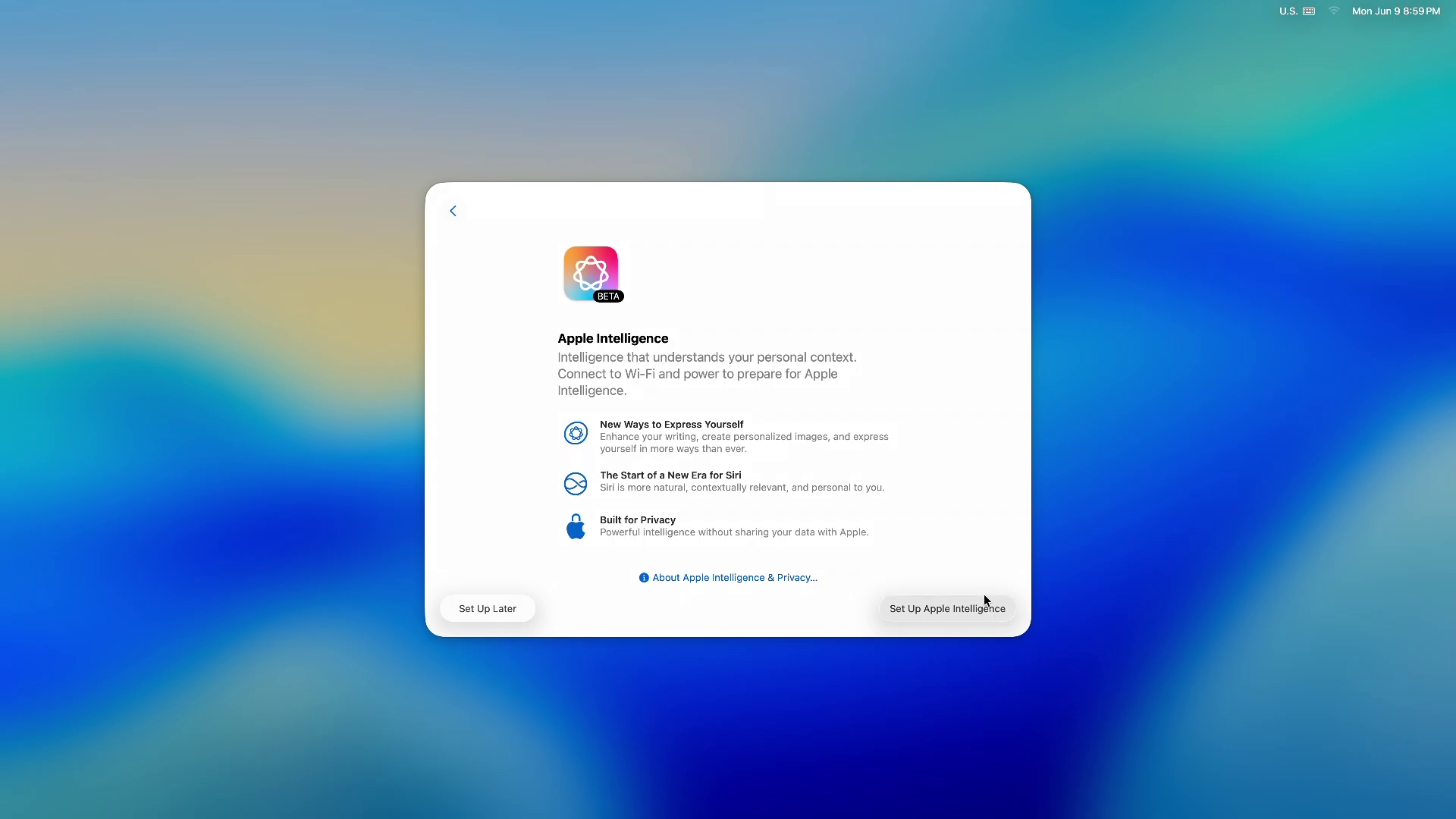This screenshot has width=1456, height=819.
Task: Click the Built for Privacy lock icon
Action: click(576, 526)
